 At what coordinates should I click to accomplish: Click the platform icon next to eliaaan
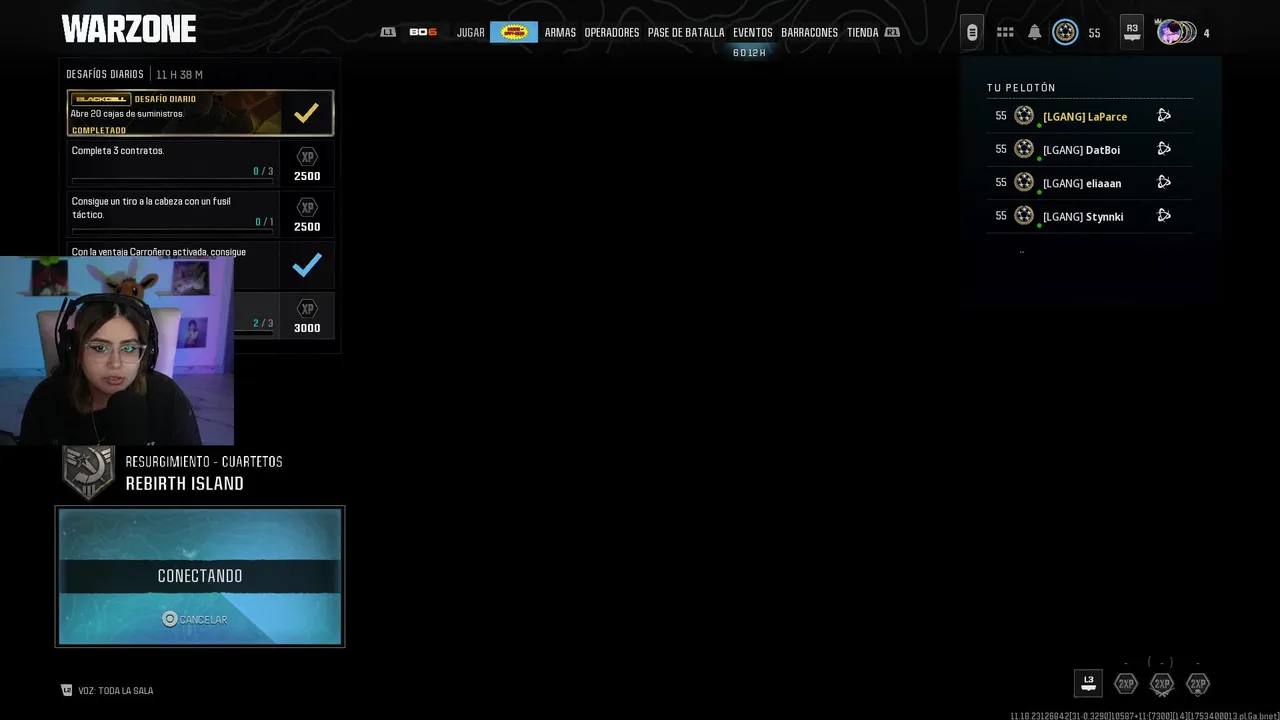click(1164, 181)
